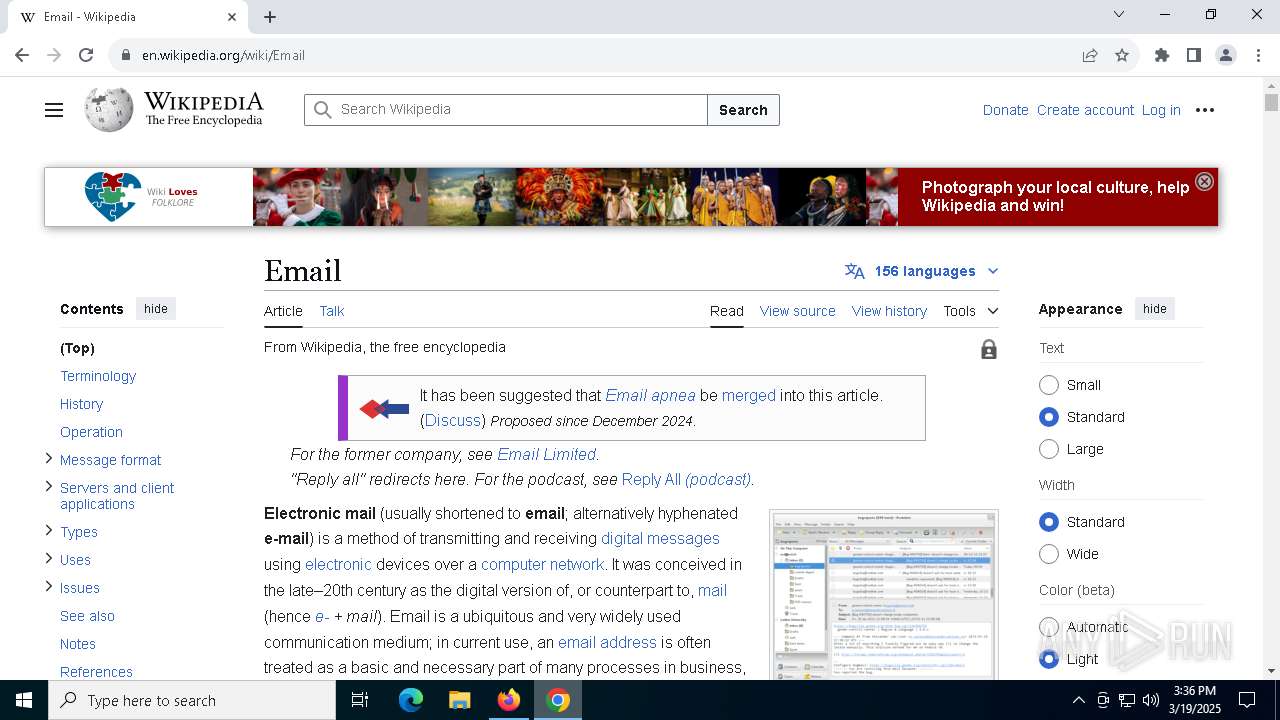
Task: Bookmark this page with star icon
Action: (1122, 55)
